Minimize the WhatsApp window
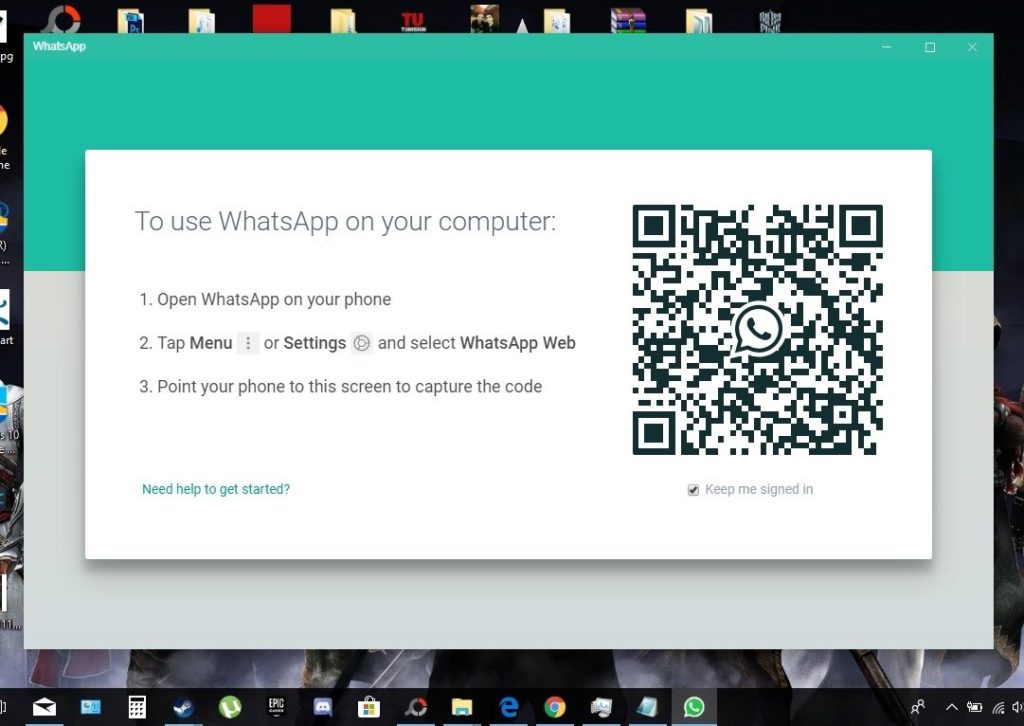 (886, 47)
